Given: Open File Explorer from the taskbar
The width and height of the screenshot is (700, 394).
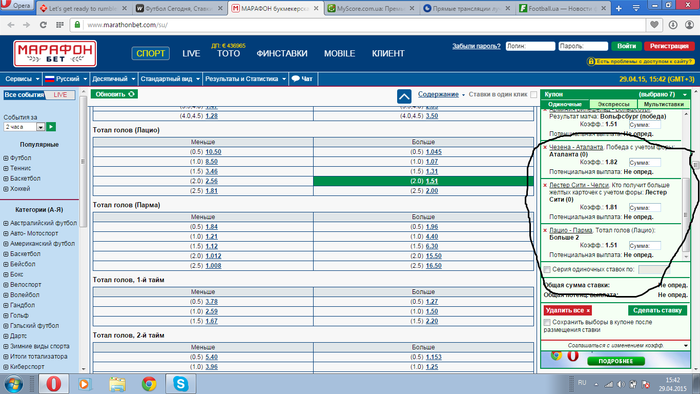Looking at the screenshot, I should 117,384.
